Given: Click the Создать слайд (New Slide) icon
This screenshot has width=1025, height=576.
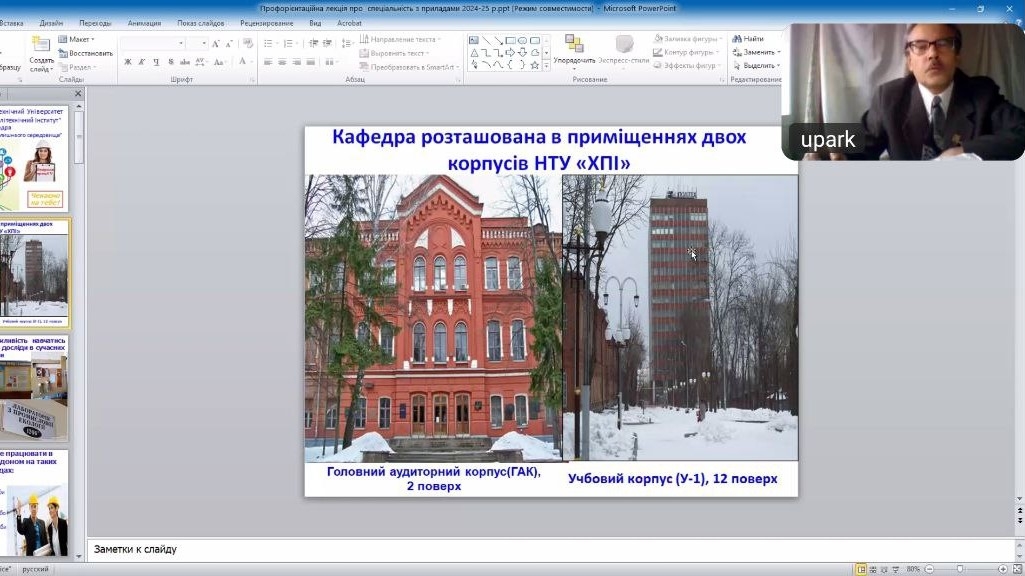Looking at the screenshot, I should (41, 46).
